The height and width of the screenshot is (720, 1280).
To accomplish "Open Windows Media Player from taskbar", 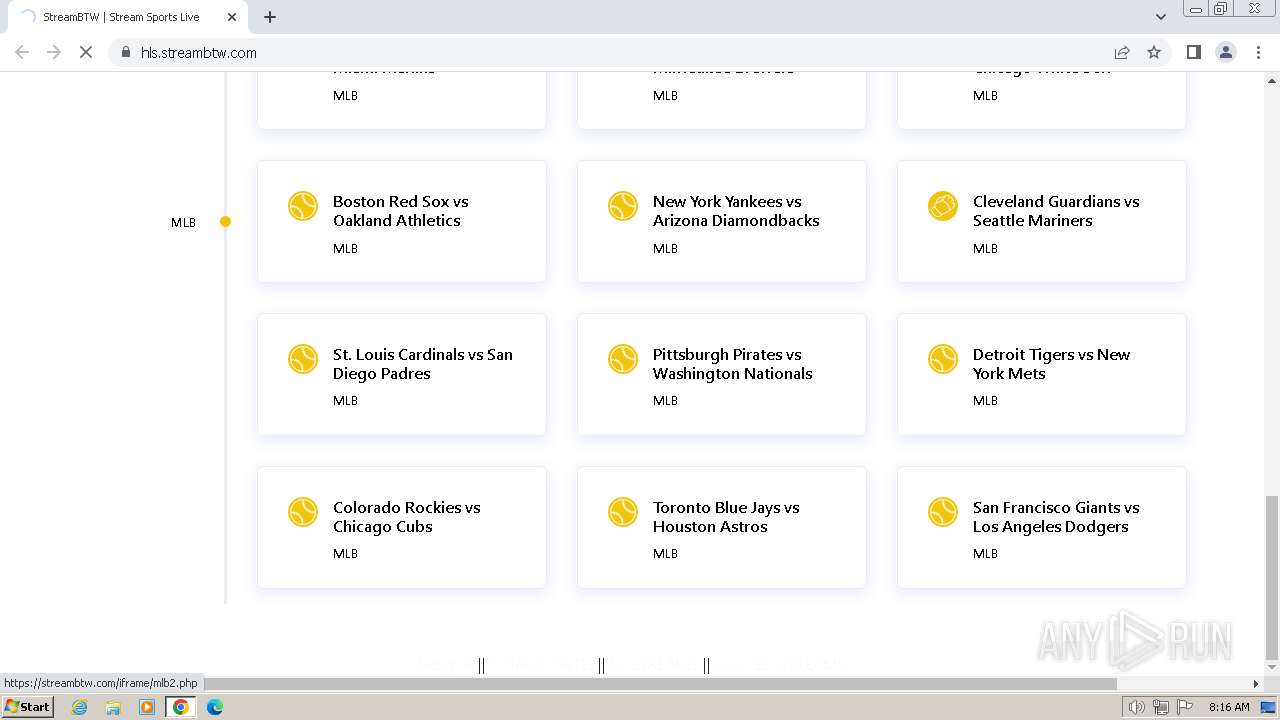I will tap(147, 707).
